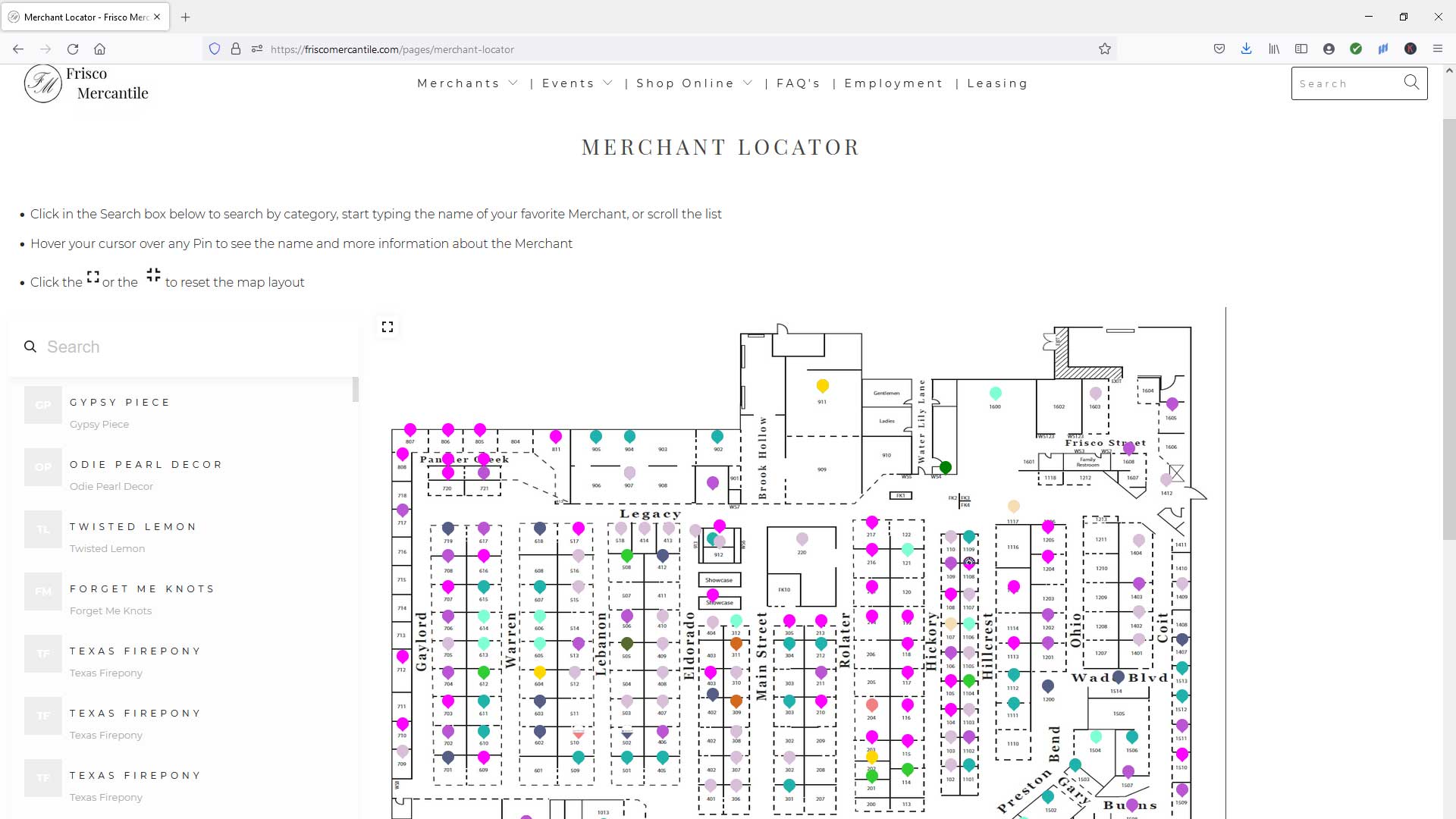1456x819 pixels.
Task: Close the Merchant Locator tab
Action: click(x=157, y=17)
